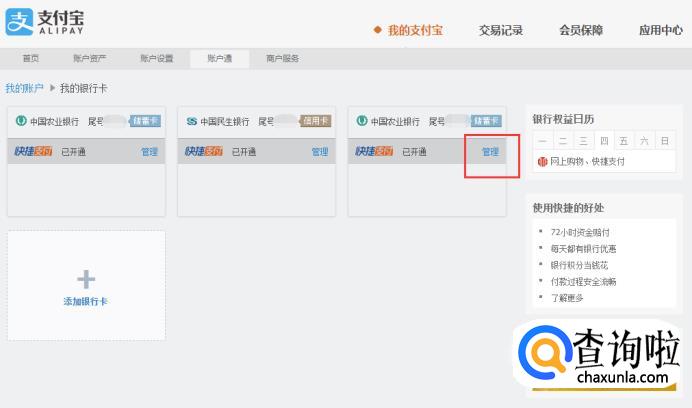
Task: Click 每天都有银行优惠 list item
Action: pos(583,249)
